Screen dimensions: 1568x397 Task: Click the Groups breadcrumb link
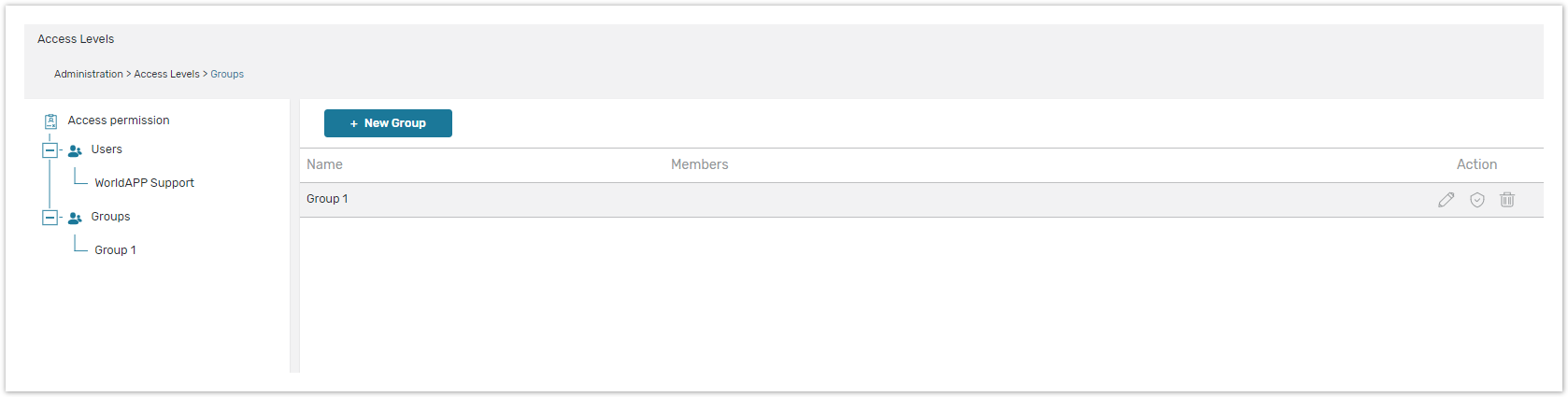227,74
